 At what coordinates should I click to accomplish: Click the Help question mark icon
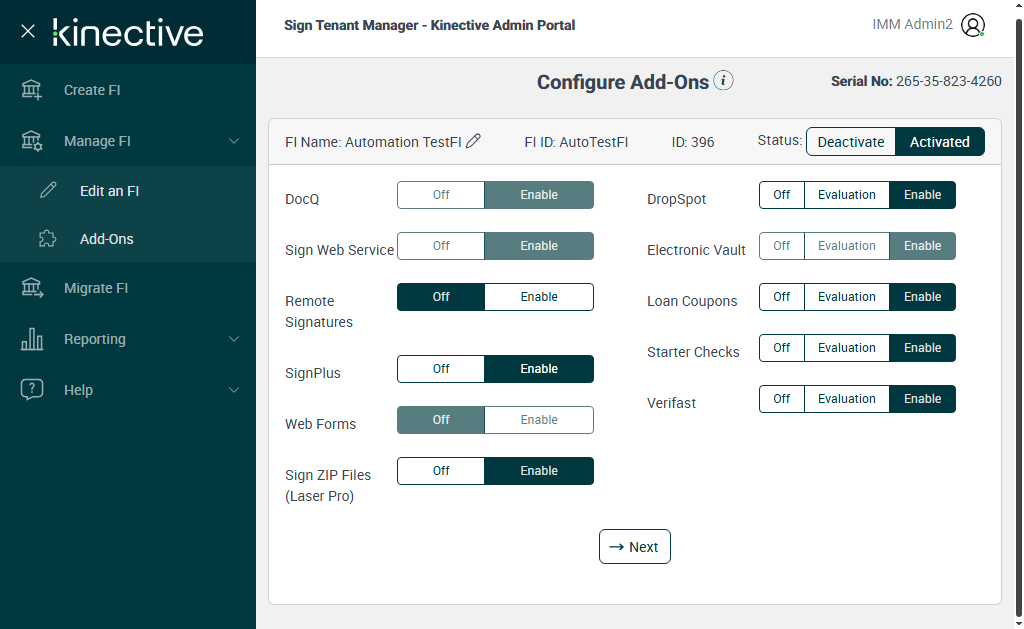31,389
